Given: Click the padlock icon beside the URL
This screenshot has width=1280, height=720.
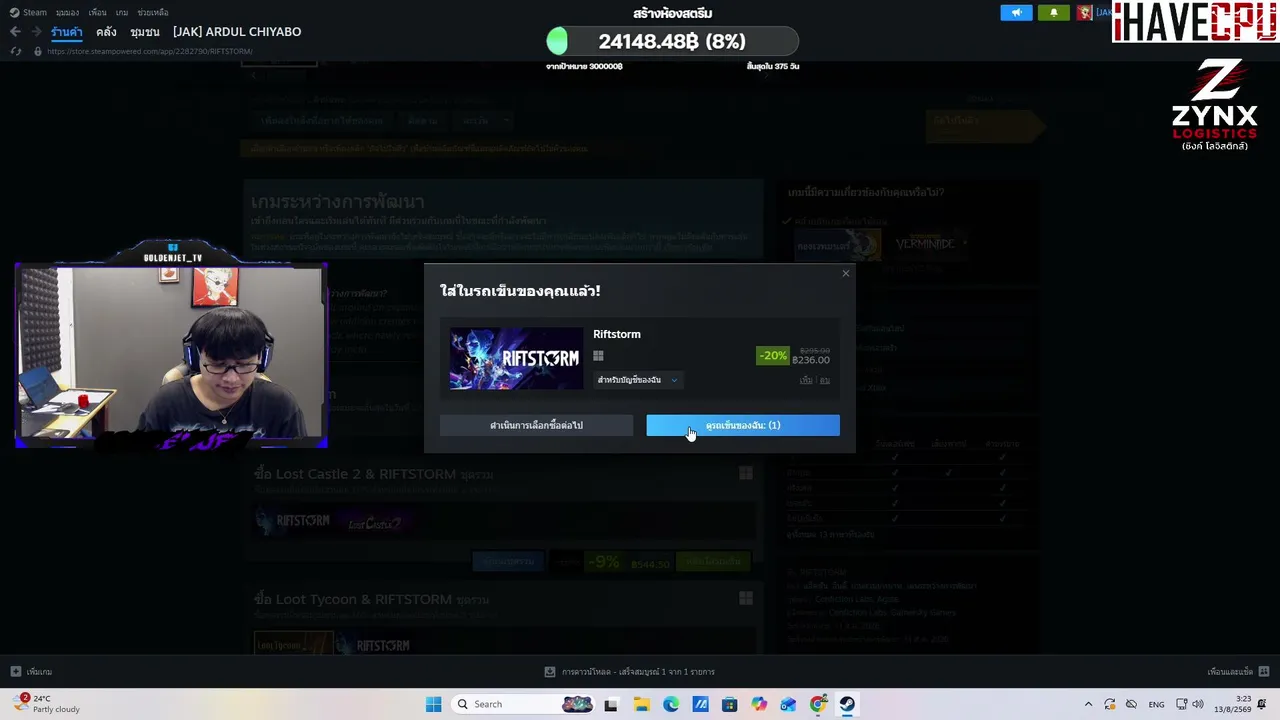Looking at the screenshot, I should tap(38, 51).
